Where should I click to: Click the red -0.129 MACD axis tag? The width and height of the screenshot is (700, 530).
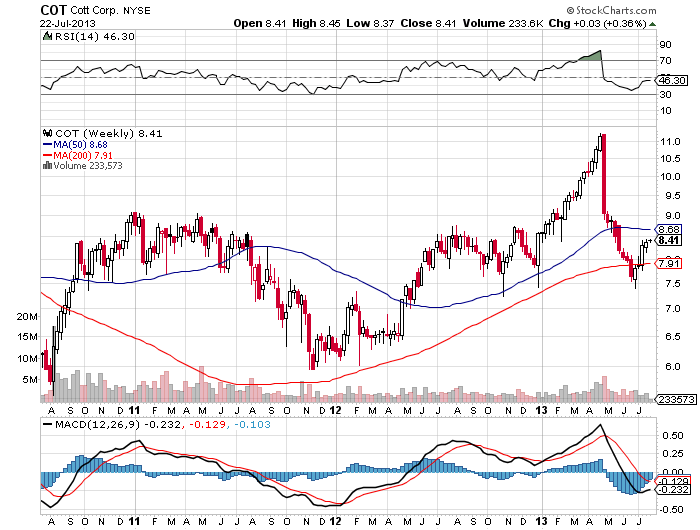pos(671,481)
